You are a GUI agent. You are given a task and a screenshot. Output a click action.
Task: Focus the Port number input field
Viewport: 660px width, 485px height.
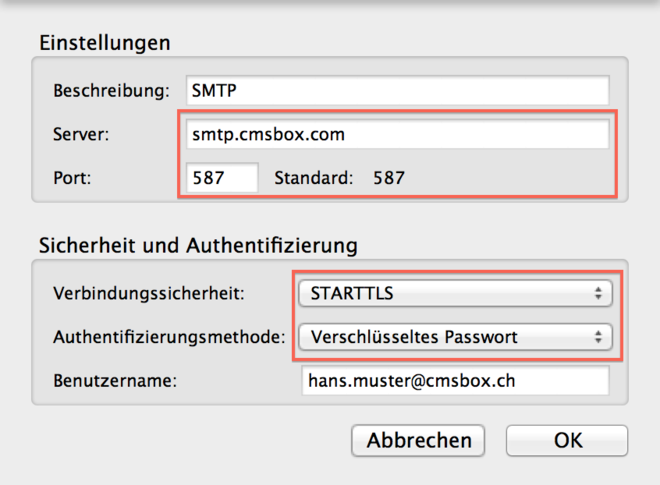tap(222, 179)
